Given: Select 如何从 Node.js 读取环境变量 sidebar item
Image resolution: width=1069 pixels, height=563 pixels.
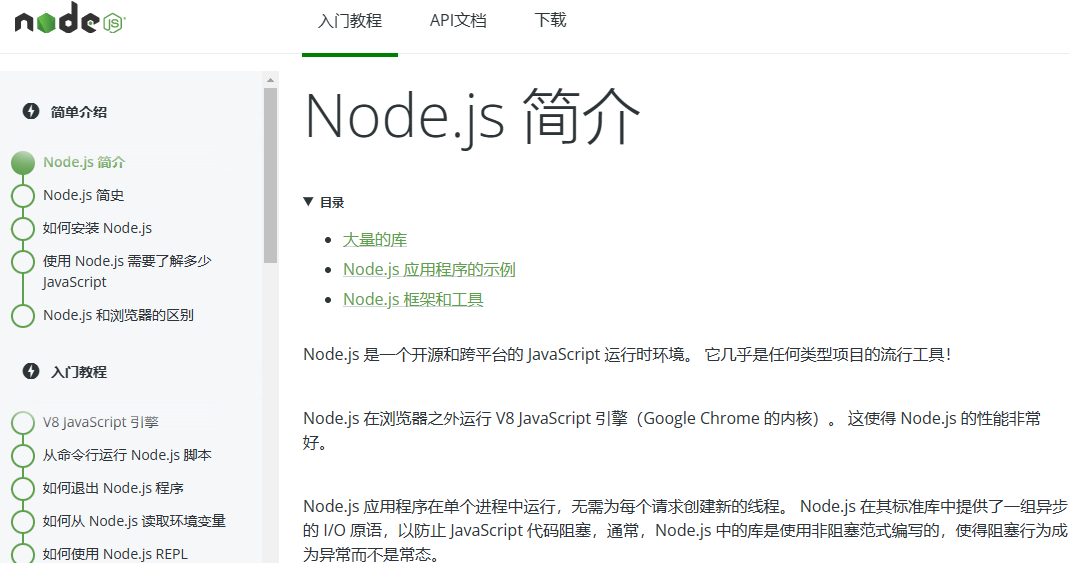Looking at the screenshot, I should click(x=134, y=521).
